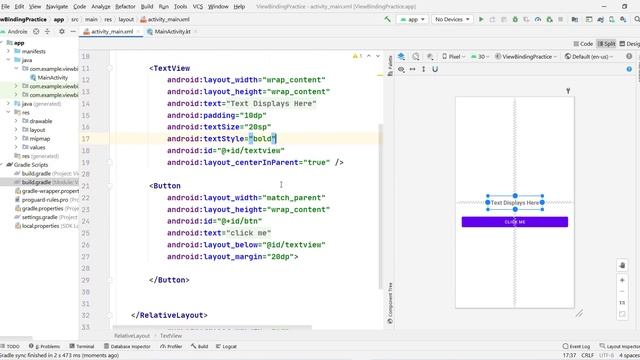
Task: Expand the manifests folder
Action: (8, 51)
